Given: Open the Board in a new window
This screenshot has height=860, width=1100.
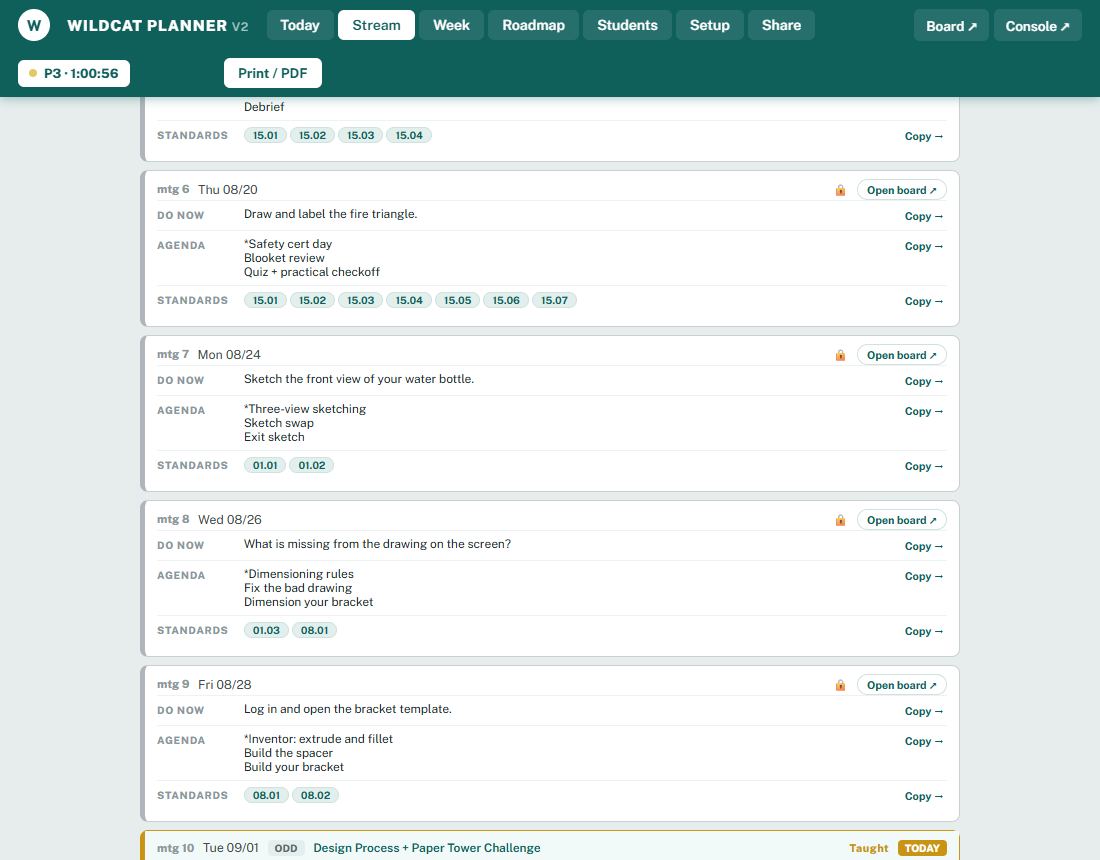Looking at the screenshot, I should [x=951, y=26].
